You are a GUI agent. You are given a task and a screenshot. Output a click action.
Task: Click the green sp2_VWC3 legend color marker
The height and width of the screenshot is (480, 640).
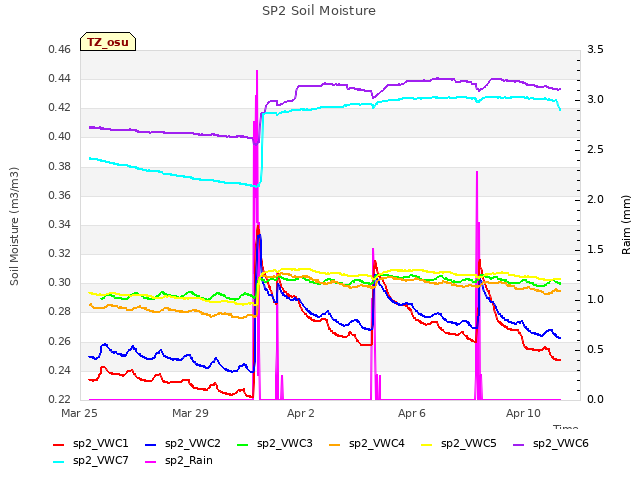pos(243,444)
